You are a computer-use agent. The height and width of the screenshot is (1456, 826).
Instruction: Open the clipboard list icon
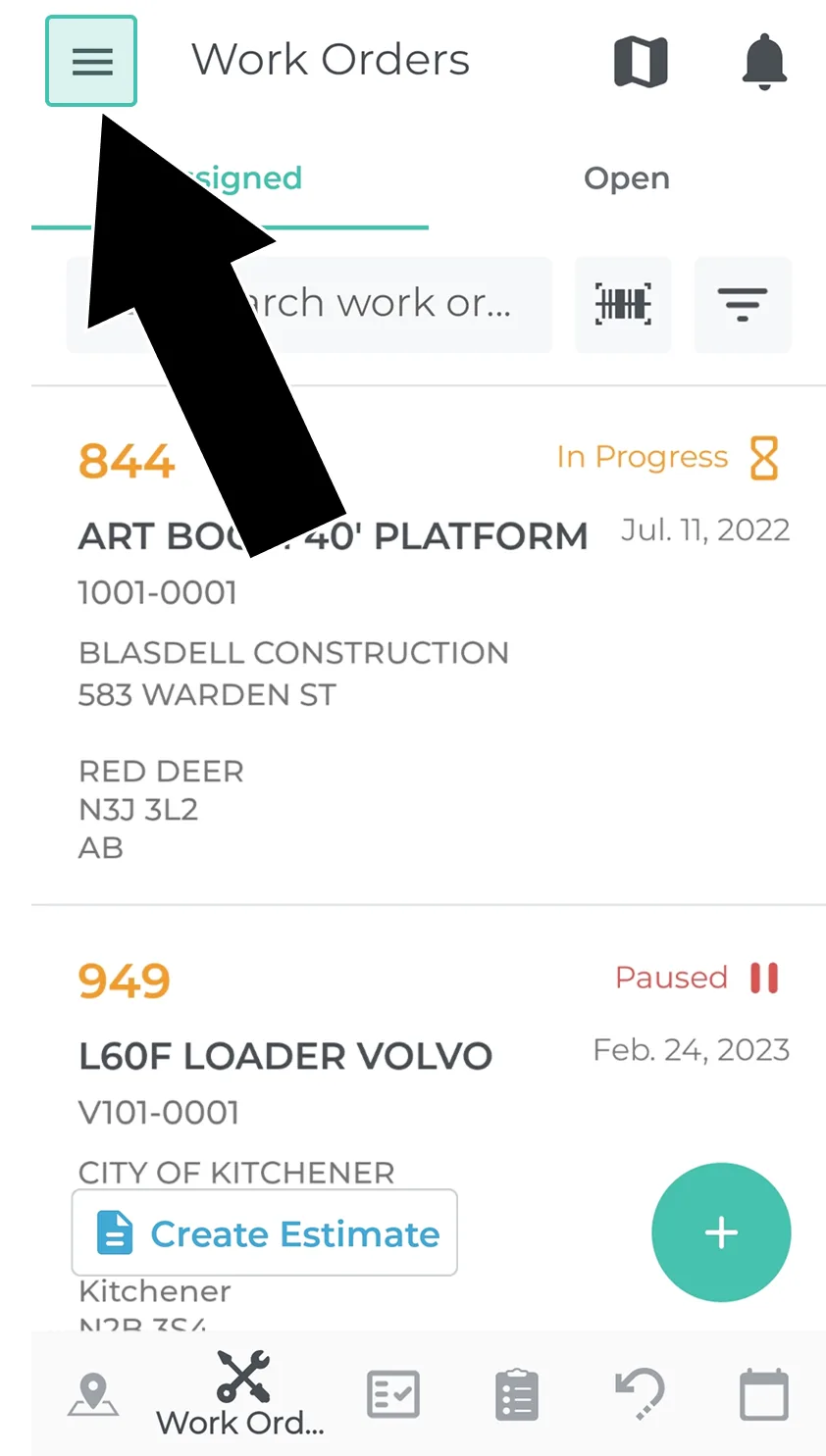click(x=517, y=1394)
